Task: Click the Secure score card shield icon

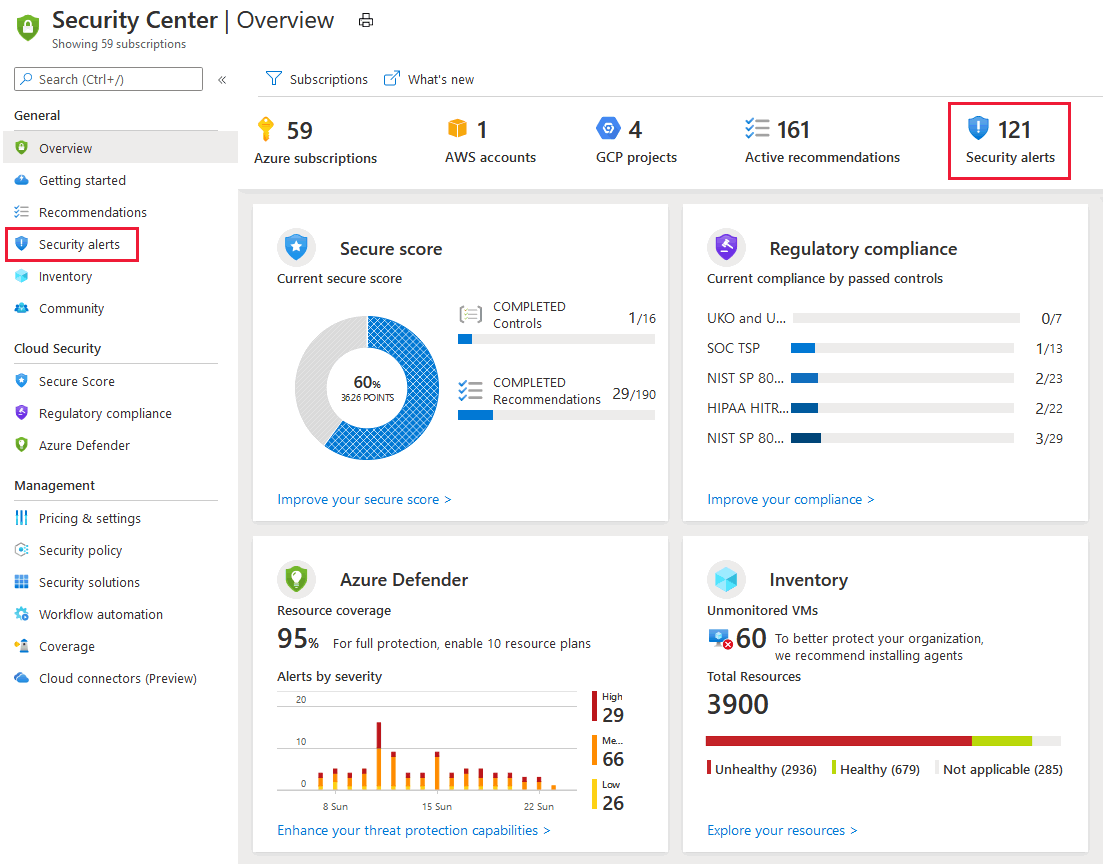Action: click(296, 248)
